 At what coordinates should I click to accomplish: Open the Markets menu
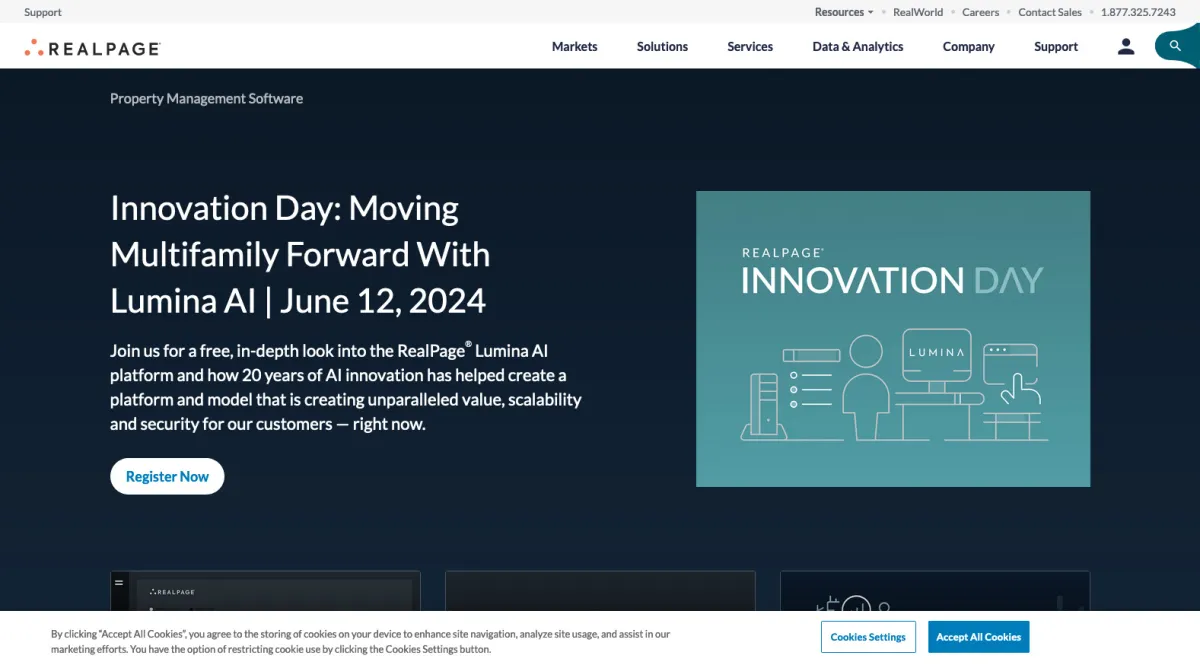pyautogui.click(x=575, y=47)
